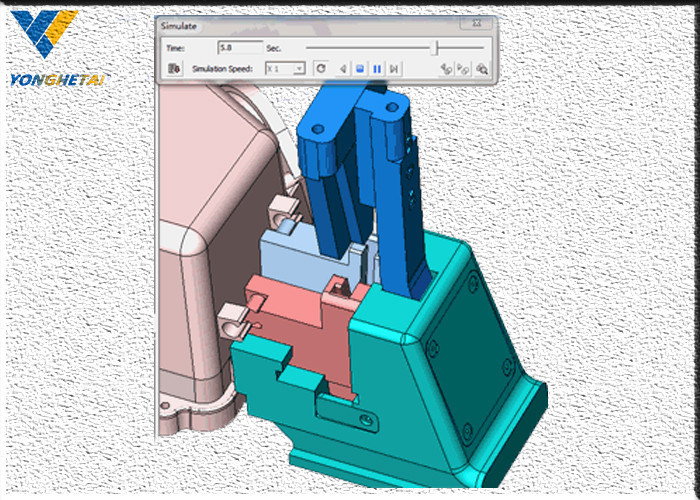Click the first collision check icon at right

pyautogui.click(x=447, y=69)
